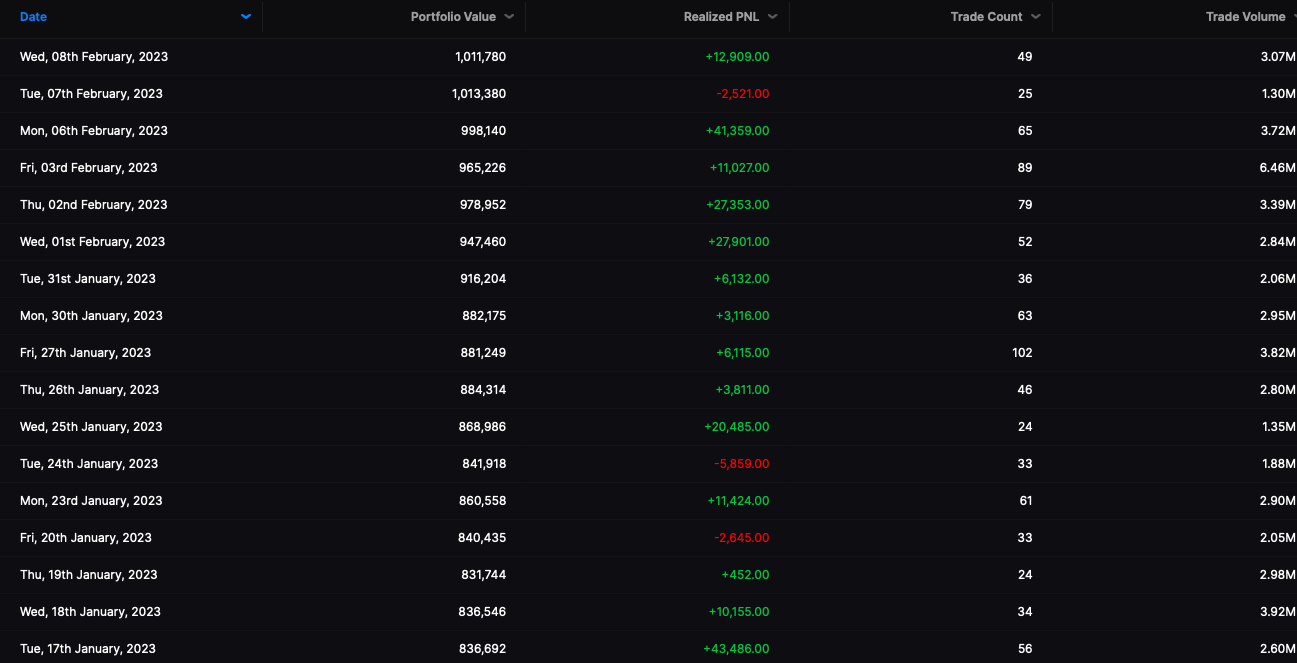Viewport: 1297px width, 663px height.
Task: Click the red PNL value -2,521.00
Action: click(743, 94)
